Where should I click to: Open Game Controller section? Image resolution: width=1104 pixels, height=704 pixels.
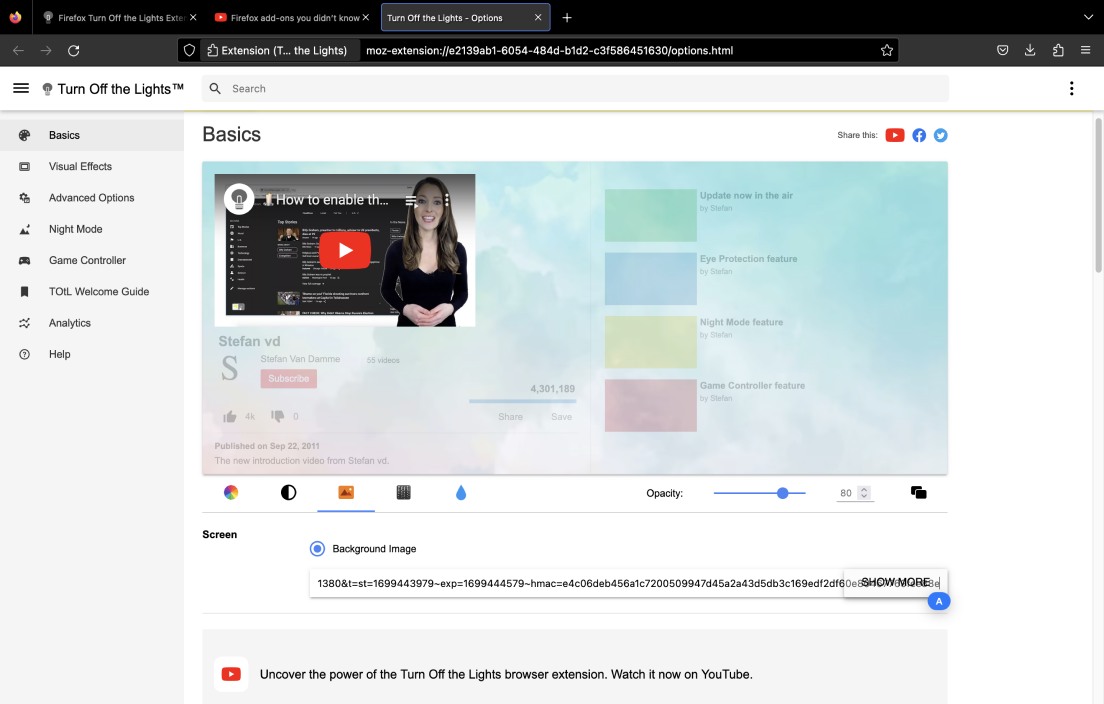[x=92, y=260]
